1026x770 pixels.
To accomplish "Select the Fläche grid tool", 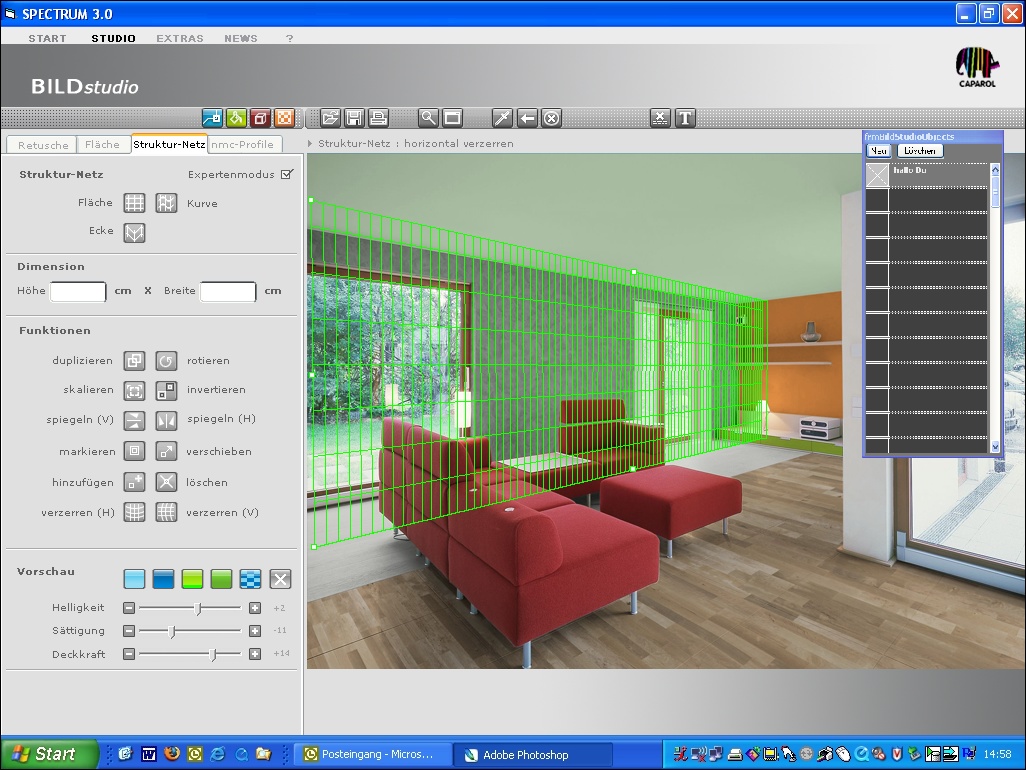I will pyautogui.click(x=134, y=203).
